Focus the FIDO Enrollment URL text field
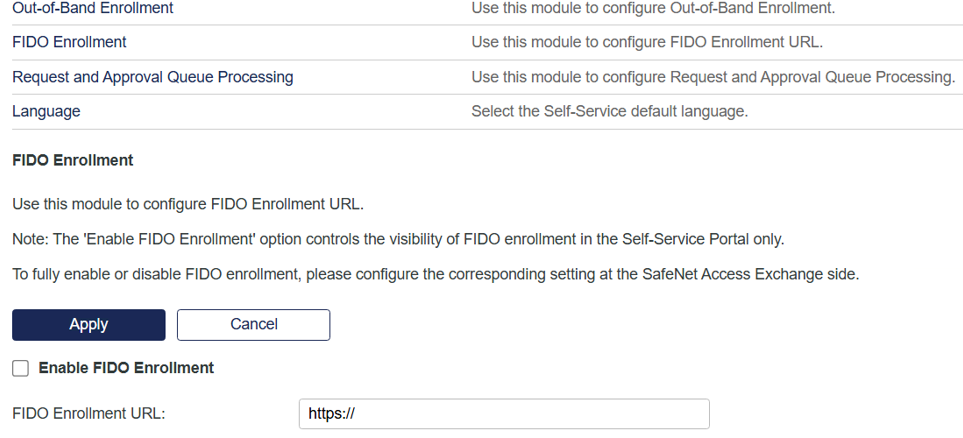Viewport: 963px width, 438px height. 503,413
